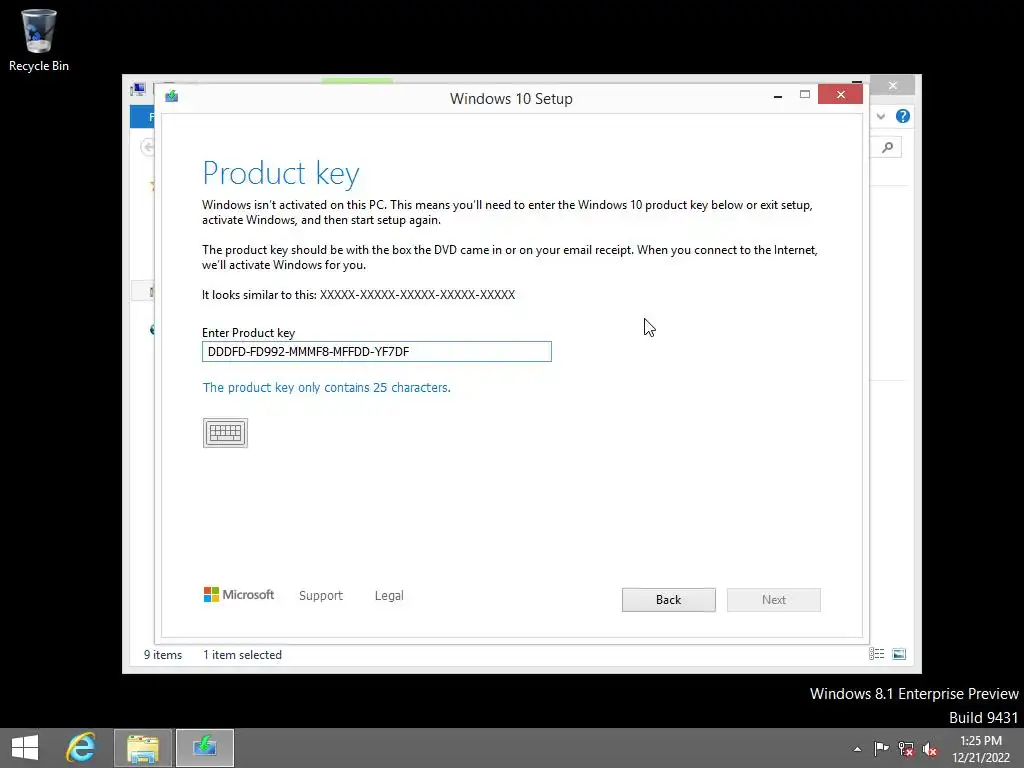Maximize the Windows 10 Setup window
The height and width of the screenshot is (768, 1024).
pos(805,95)
